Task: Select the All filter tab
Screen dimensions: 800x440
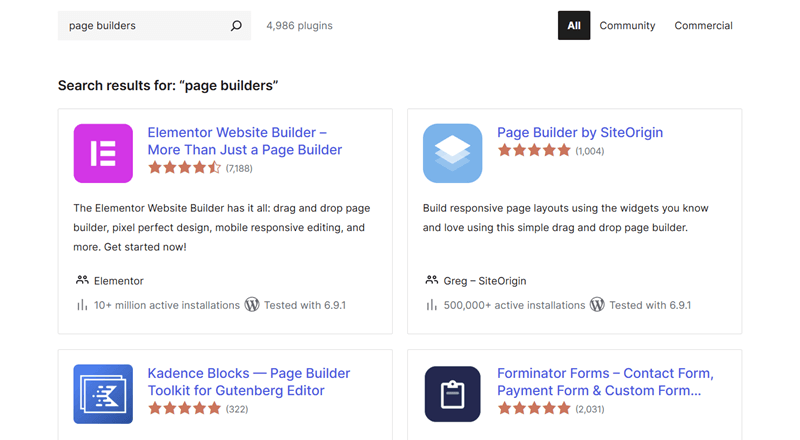Action: point(574,26)
